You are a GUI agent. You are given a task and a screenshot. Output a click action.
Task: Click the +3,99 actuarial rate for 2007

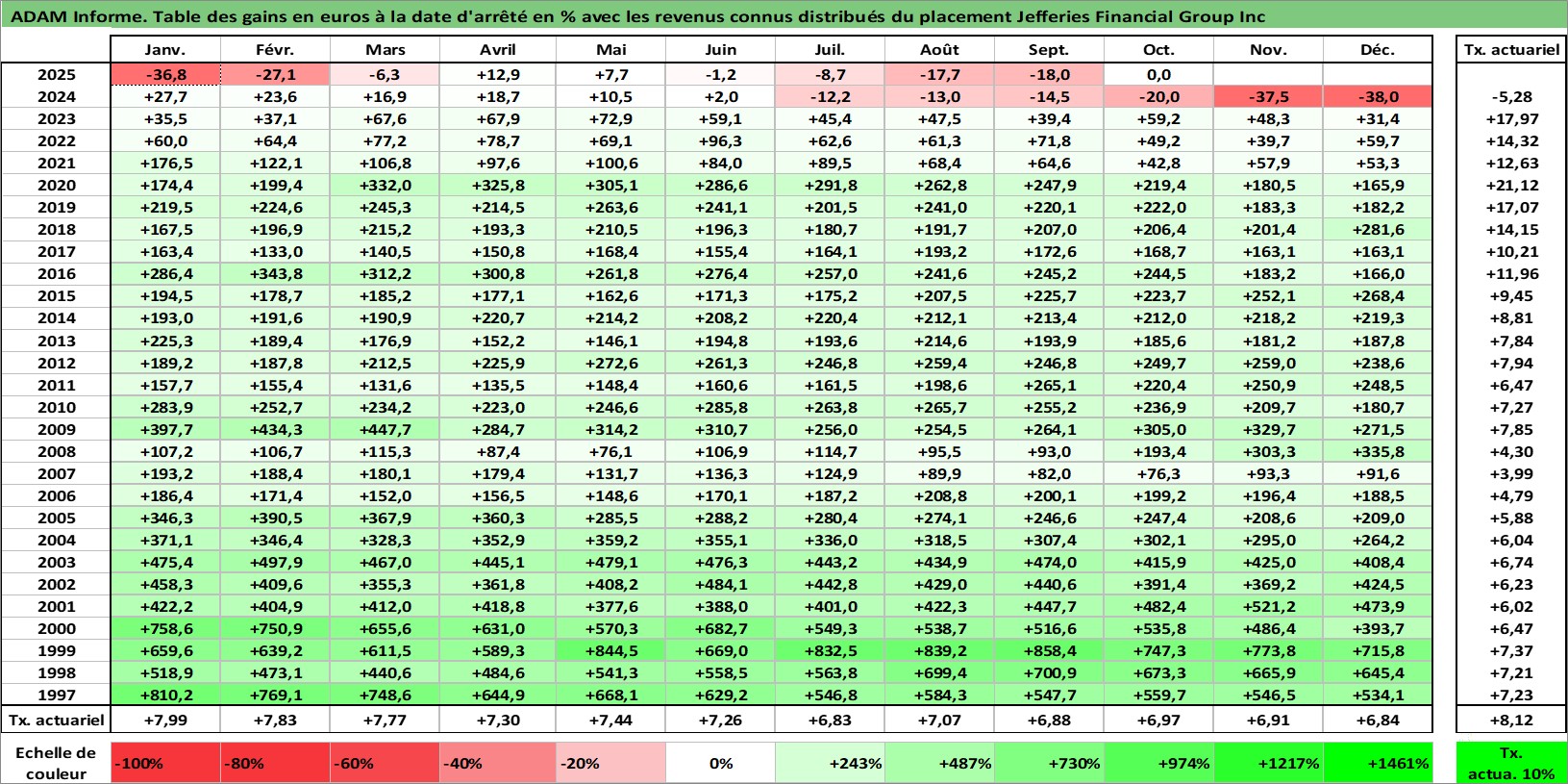tap(1511, 474)
